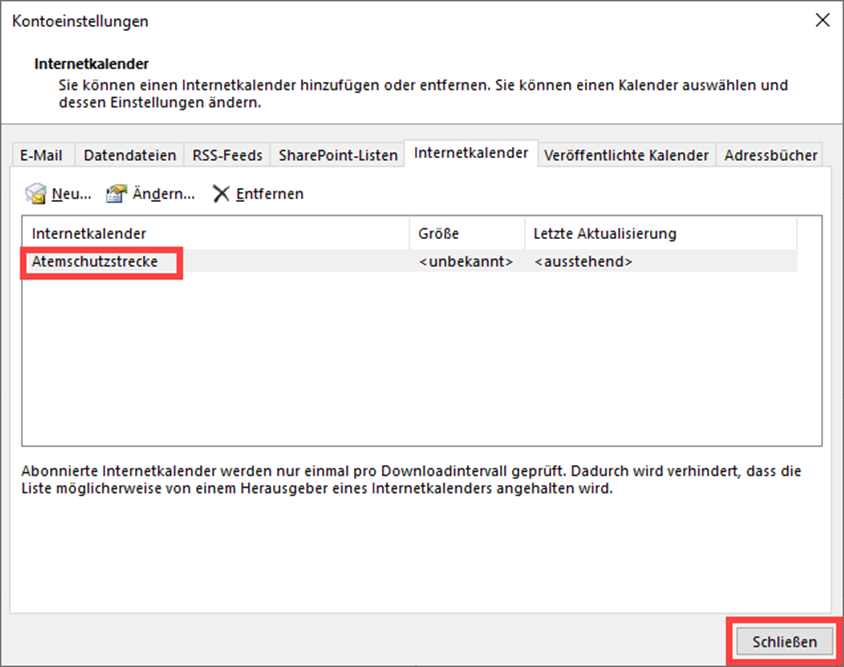This screenshot has height=667, width=844.
Task: Select the Internetkalender tab
Action: pos(471,153)
